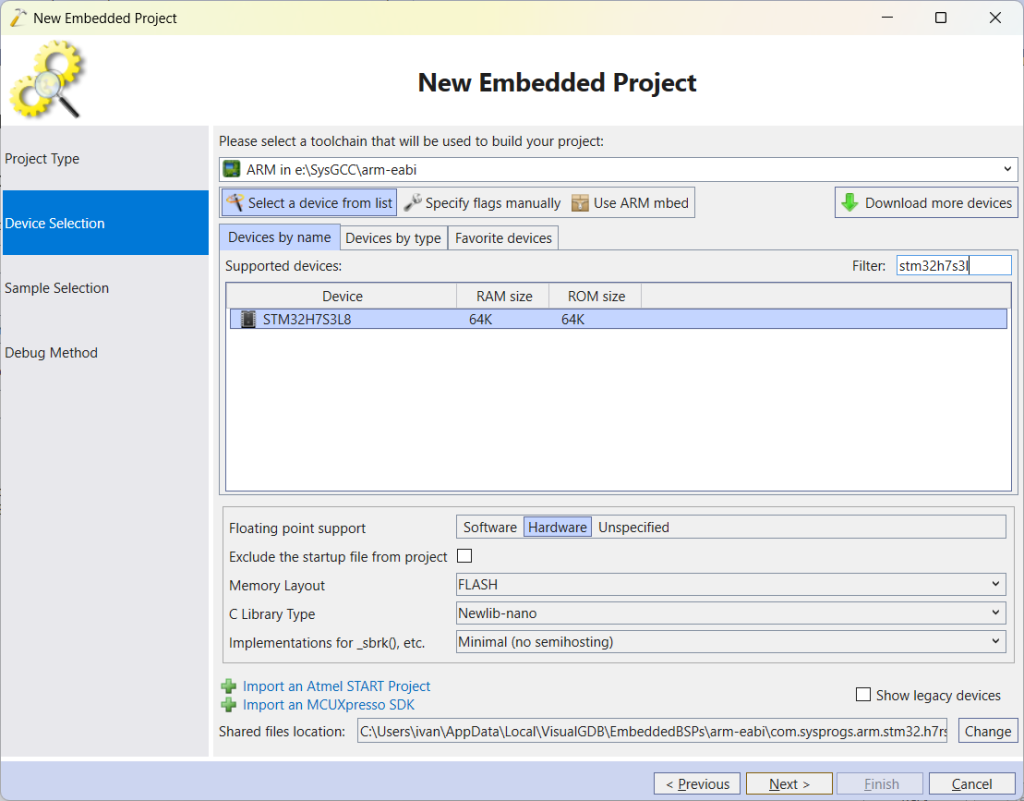Click the Use ARM mbed icon button
Screen dimensions: 1024x801
[x=580, y=202]
